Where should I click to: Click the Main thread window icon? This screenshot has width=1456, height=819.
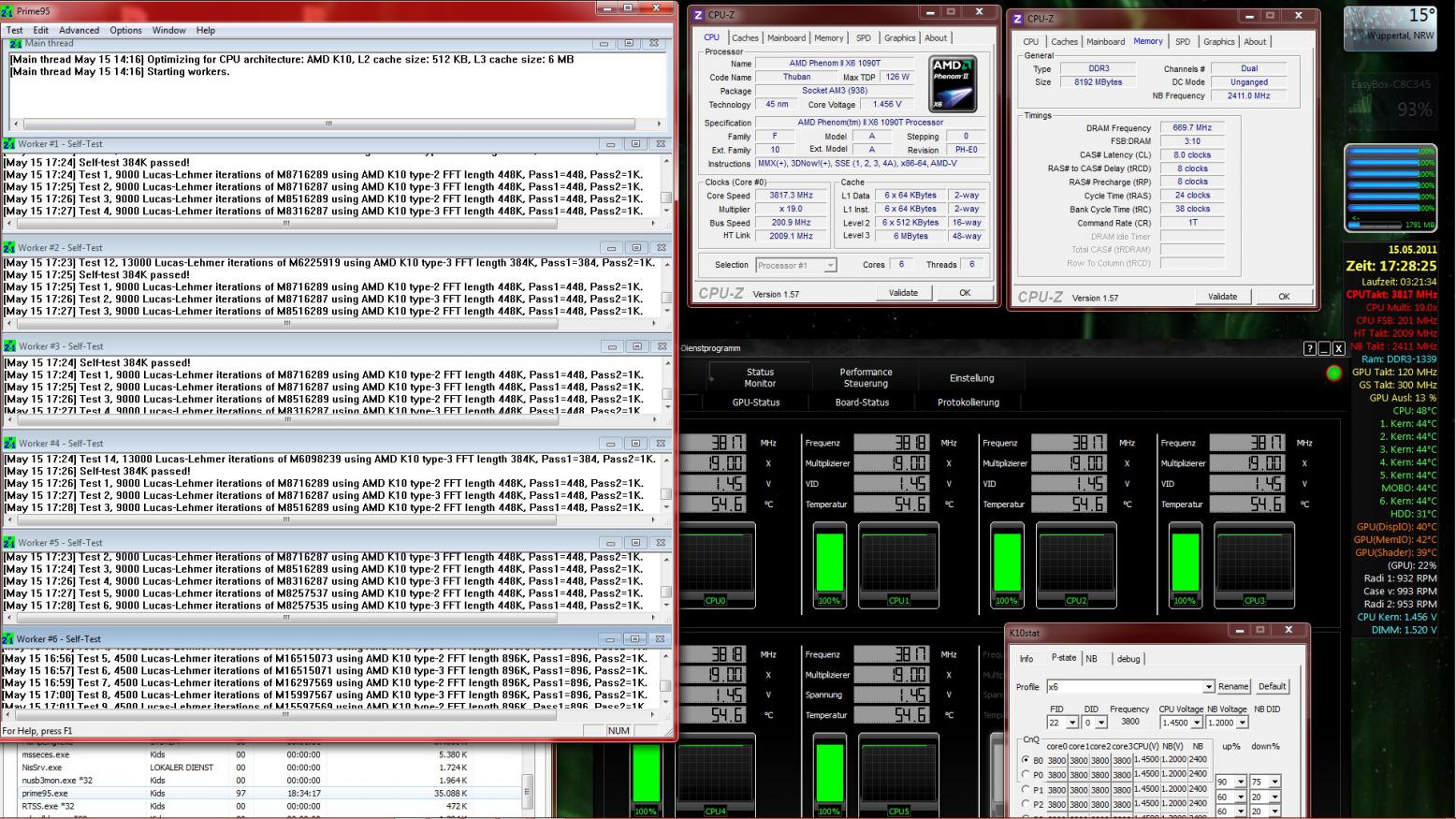click(x=16, y=43)
